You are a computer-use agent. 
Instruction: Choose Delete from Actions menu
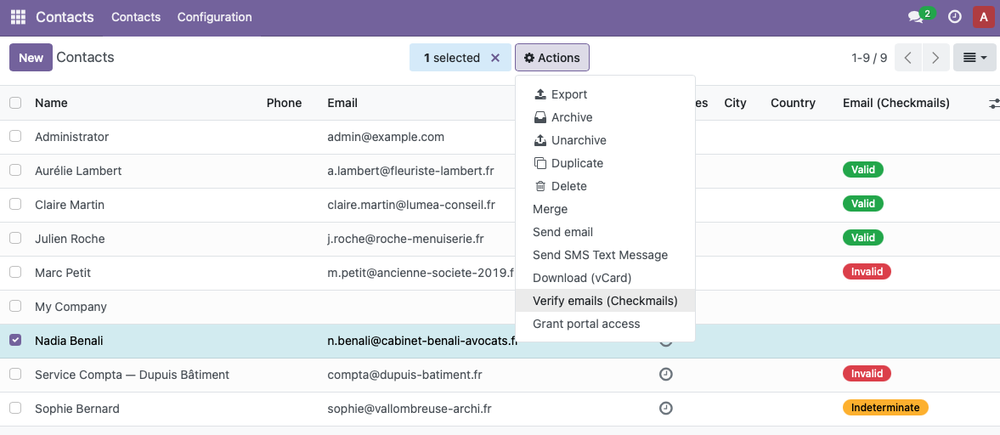605,186
